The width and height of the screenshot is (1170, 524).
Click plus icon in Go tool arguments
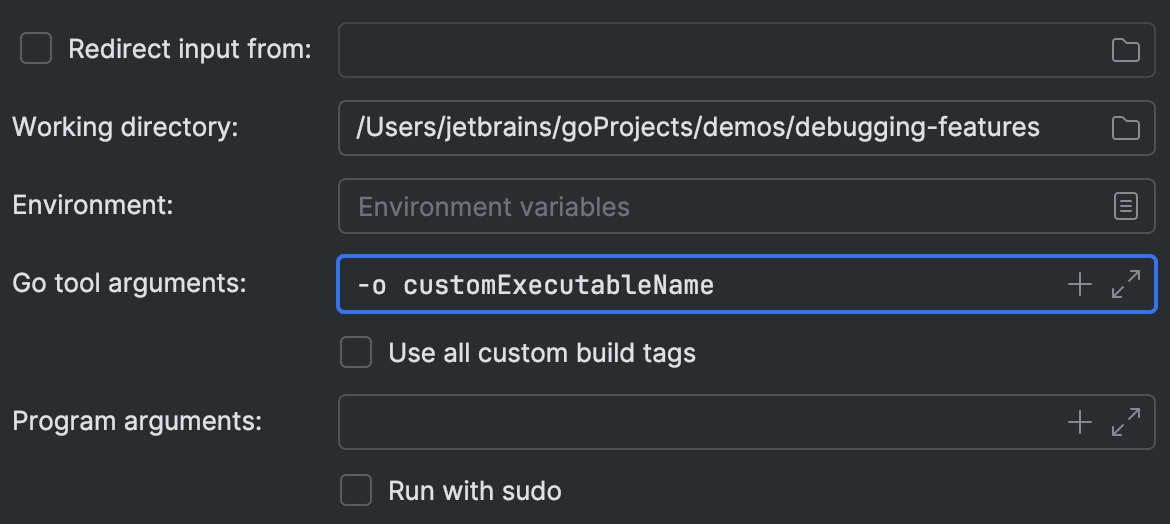point(1080,285)
